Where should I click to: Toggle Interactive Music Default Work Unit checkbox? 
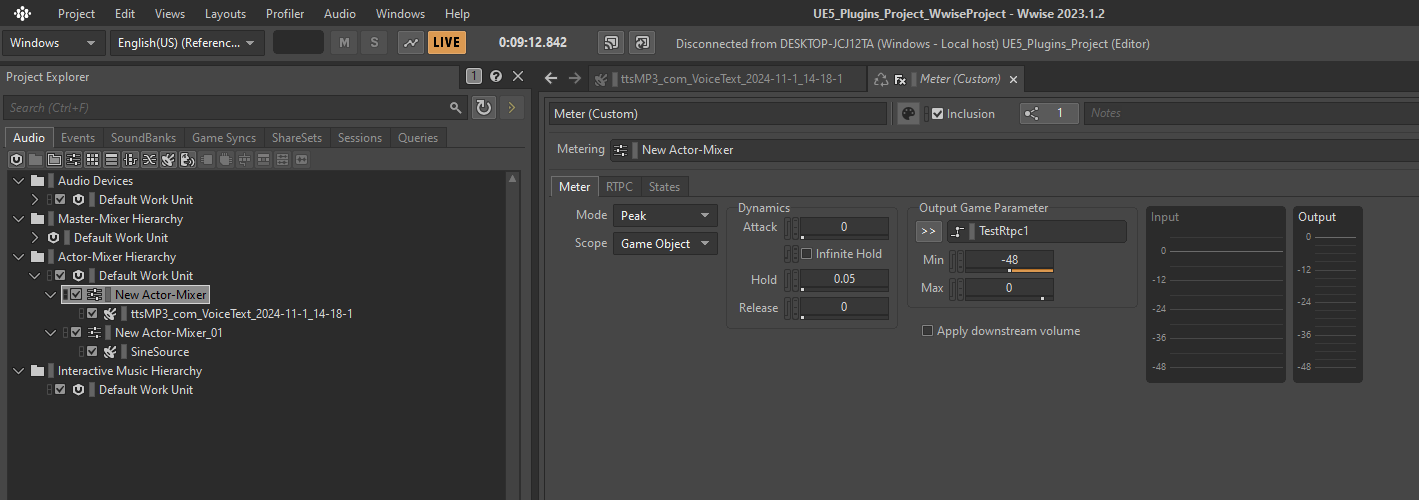coord(60,390)
